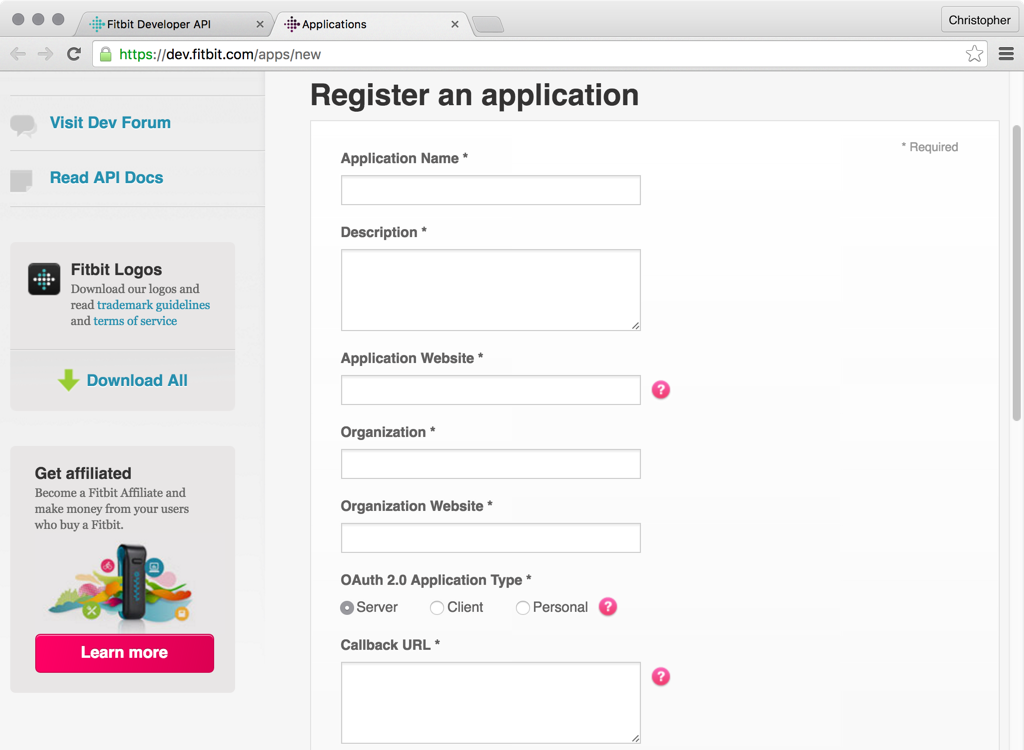Reload the page with refresh icon
1024x750 pixels.
[74, 54]
